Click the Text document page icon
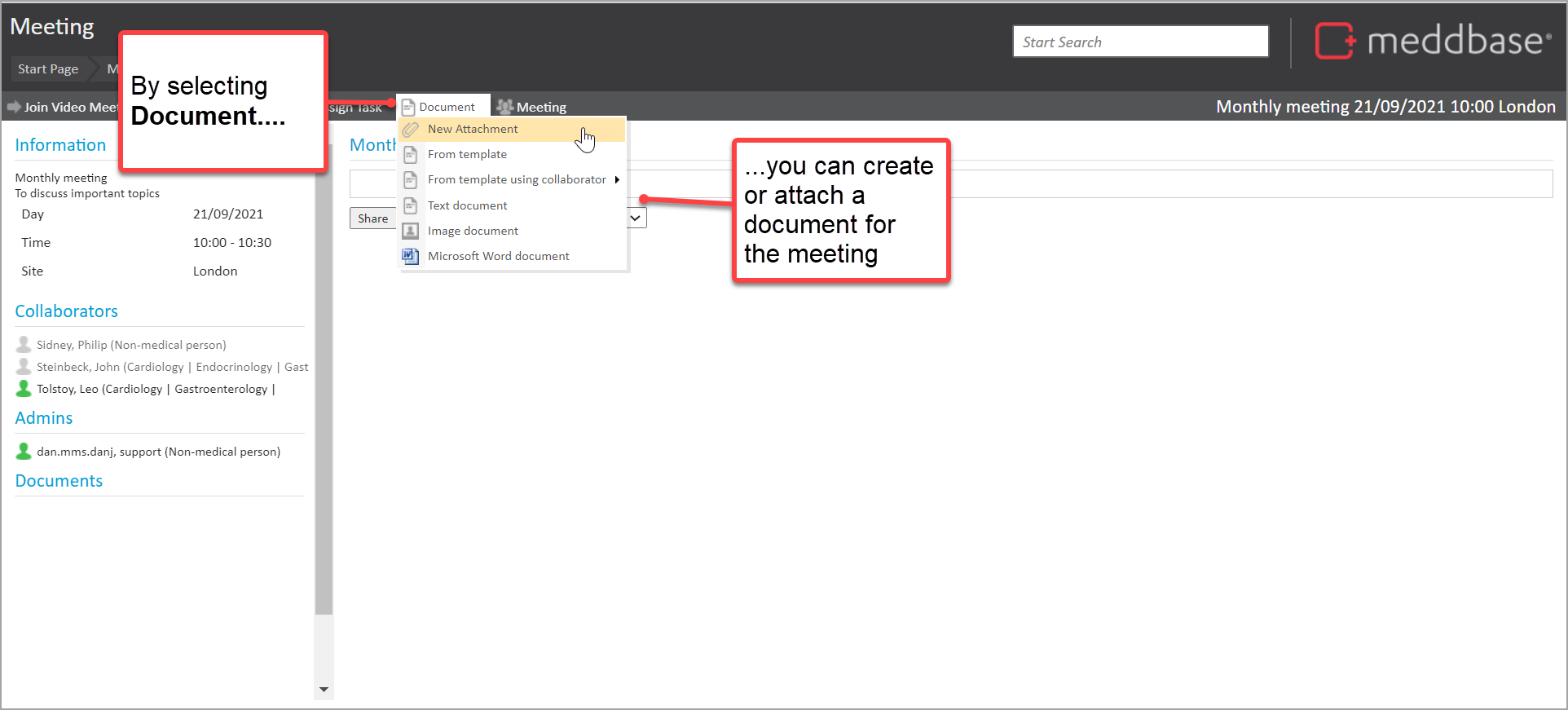 click(411, 205)
